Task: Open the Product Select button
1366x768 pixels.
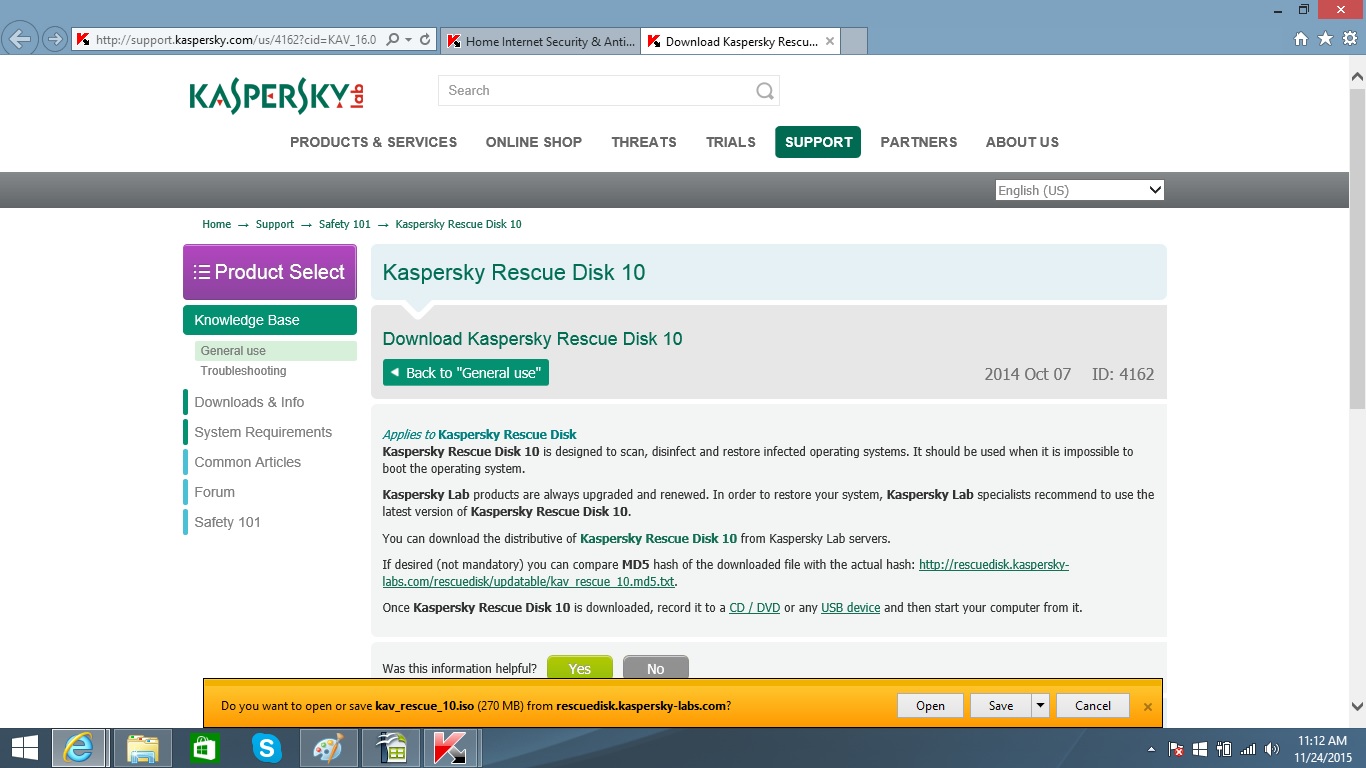Action: [x=270, y=272]
